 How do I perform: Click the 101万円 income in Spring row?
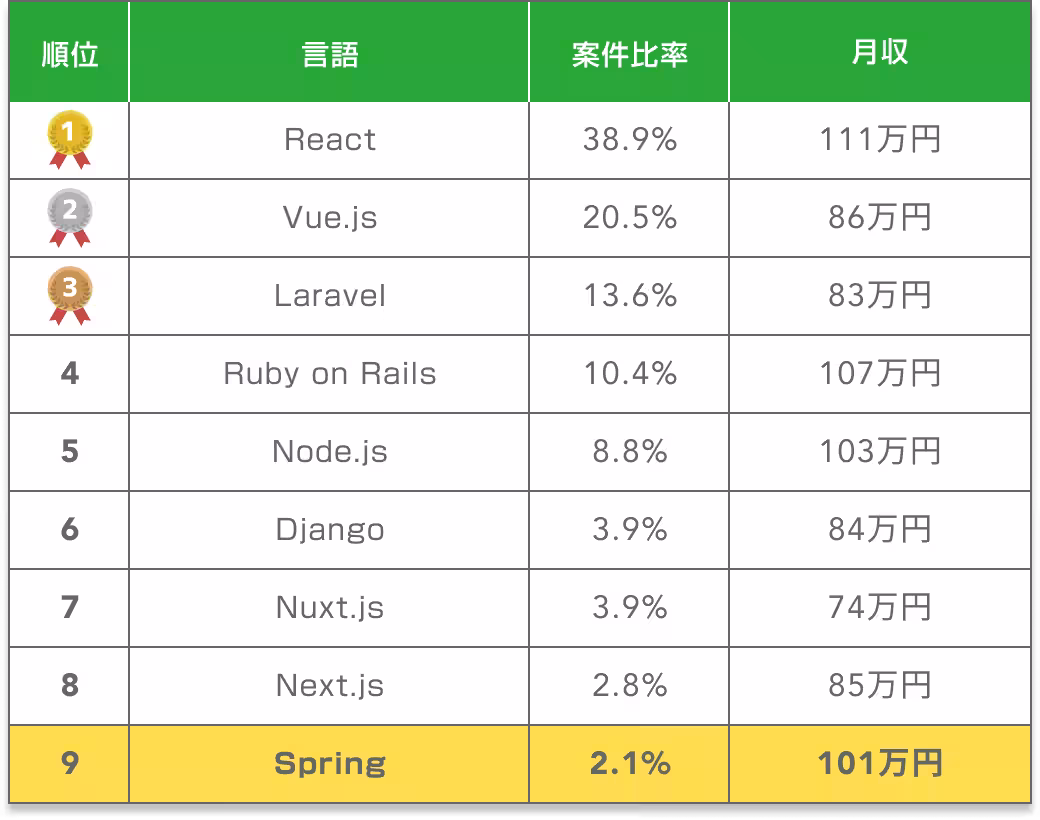pyautogui.click(x=879, y=764)
